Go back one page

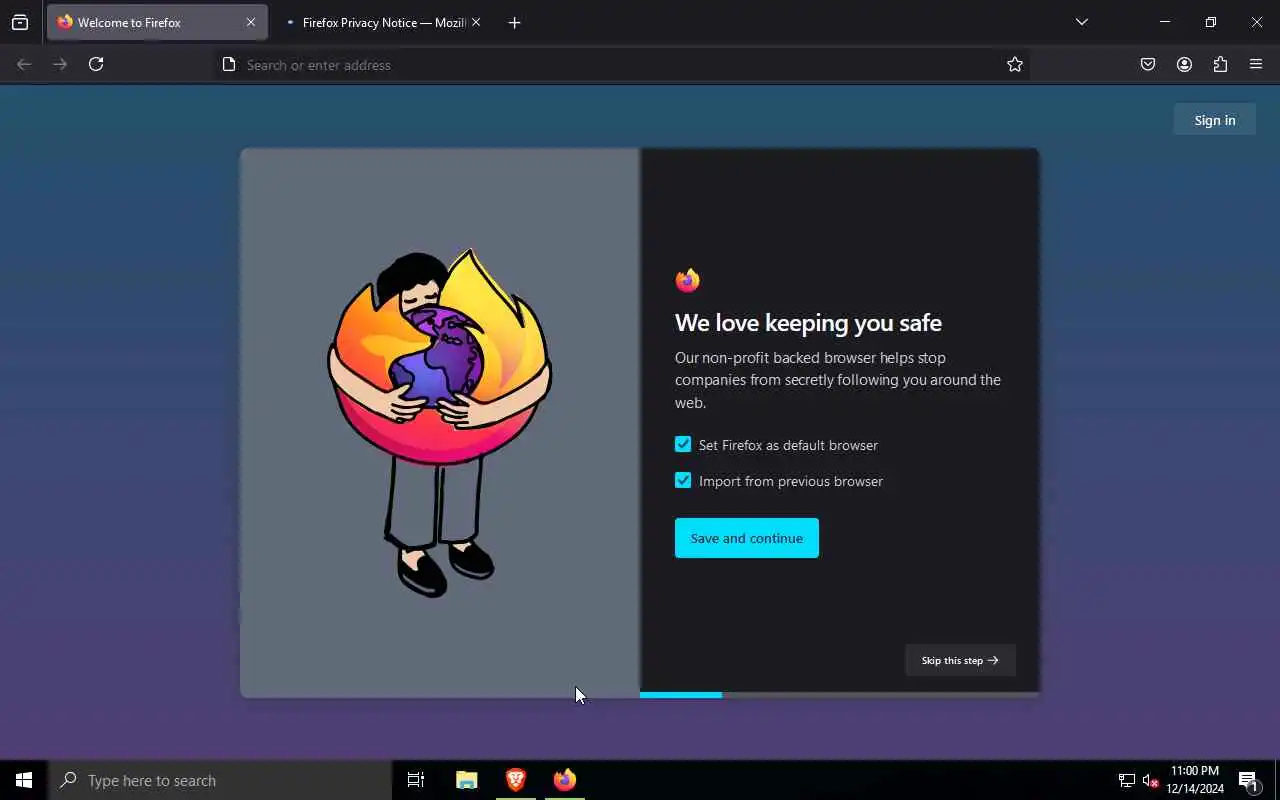point(24,64)
